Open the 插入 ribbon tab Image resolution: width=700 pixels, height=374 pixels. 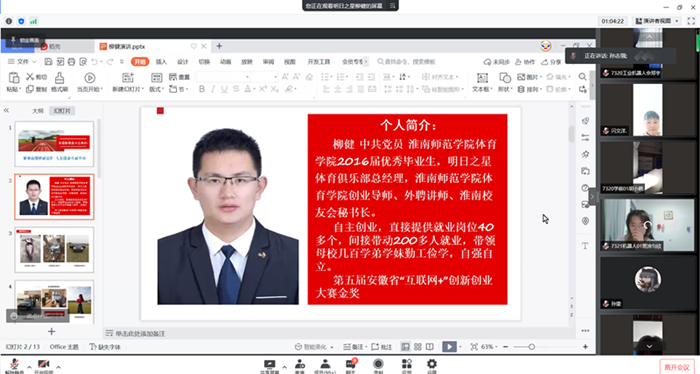(161, 62)
